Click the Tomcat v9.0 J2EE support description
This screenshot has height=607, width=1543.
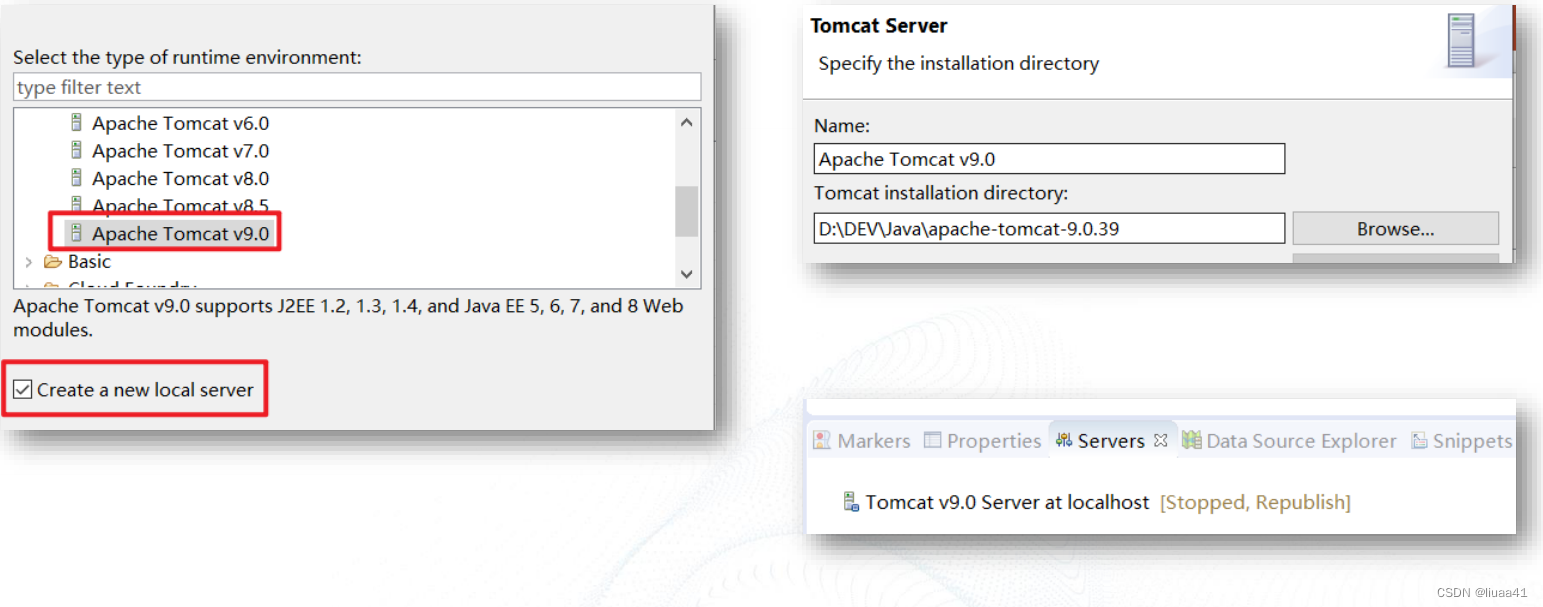pyautogui.click(x=348, y=317)
